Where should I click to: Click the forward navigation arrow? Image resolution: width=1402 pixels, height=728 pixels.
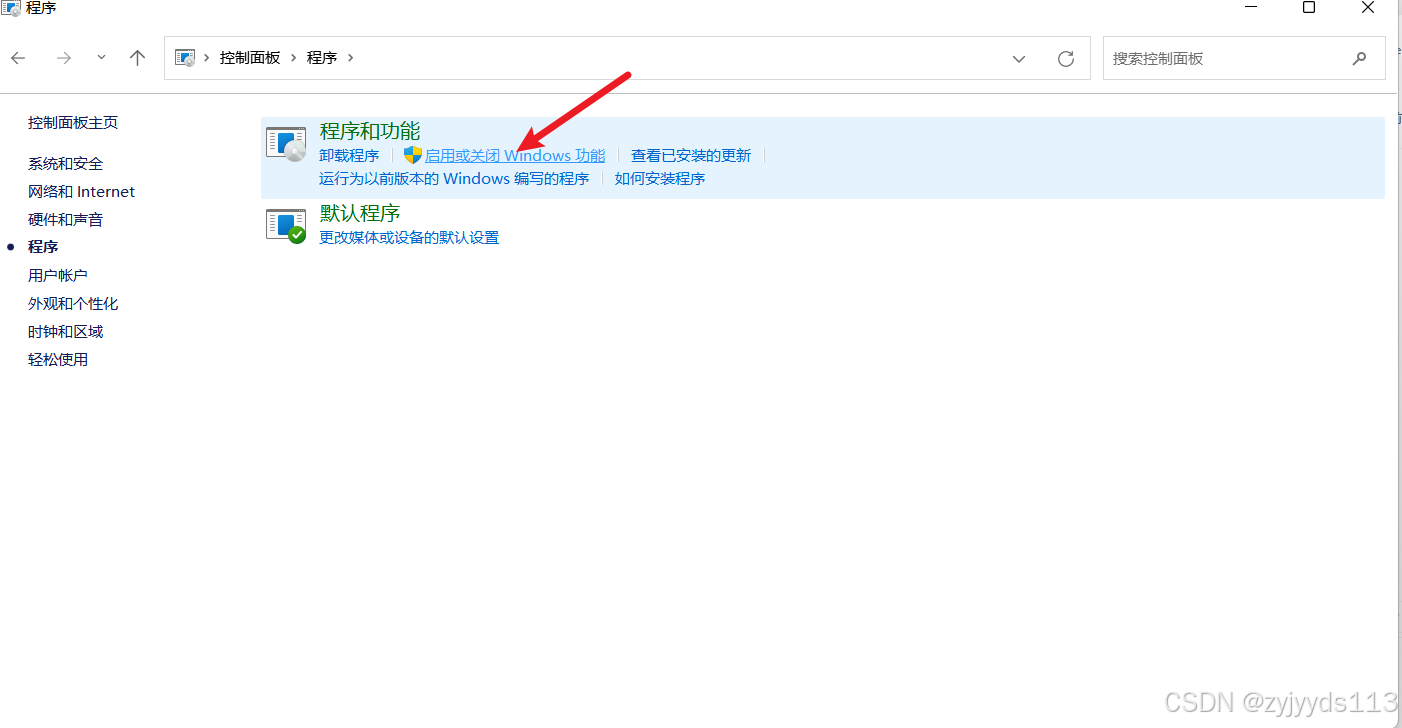[64, 58]
